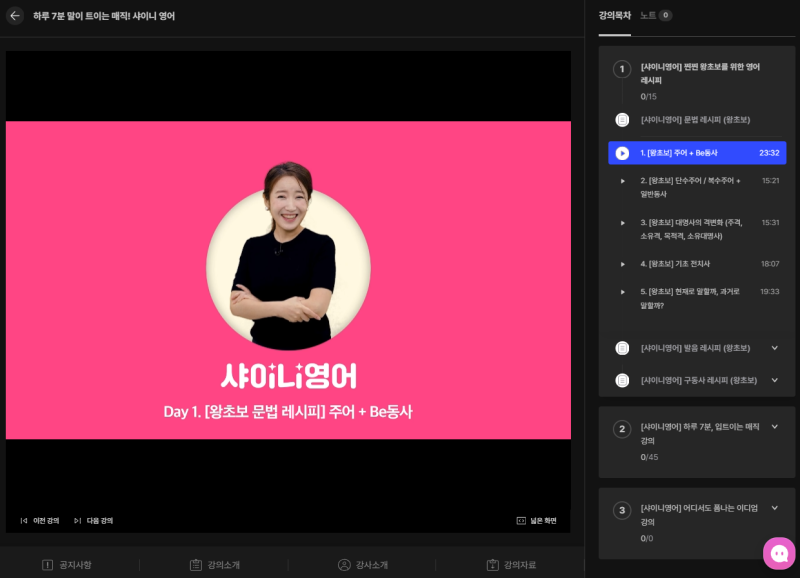
Task: Expand section 3 어디서도 폼나는 이디엄 강의
Action: click(774, 508)
